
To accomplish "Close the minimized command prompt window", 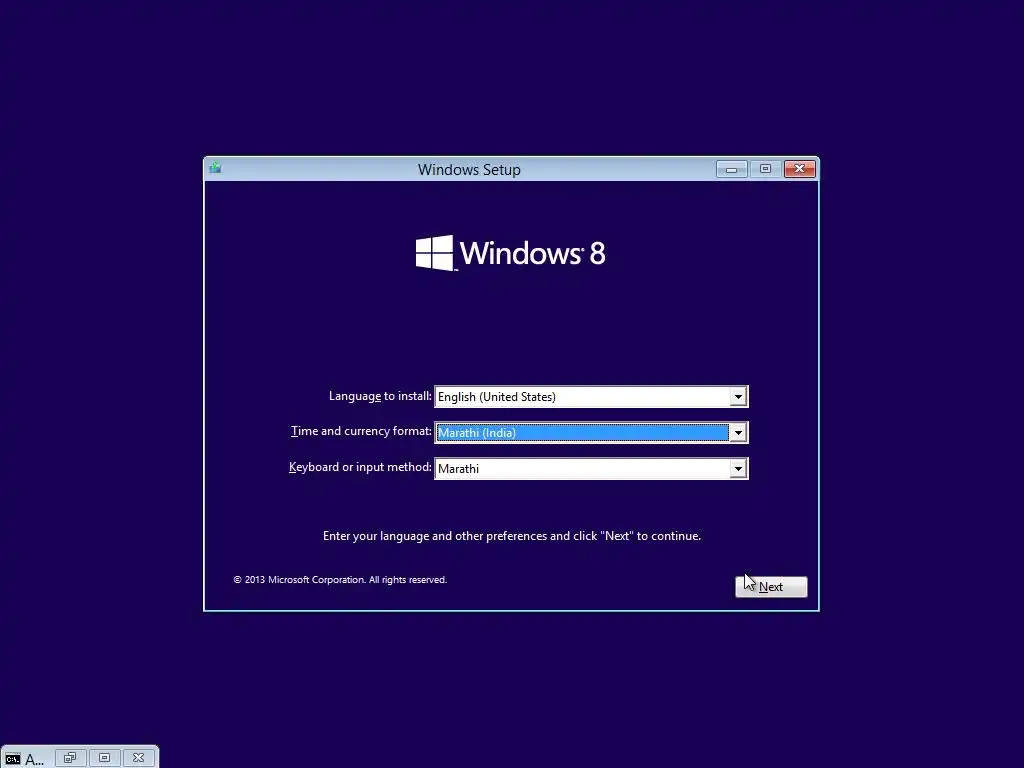I will pyautogui.click(x=138, y=758).
